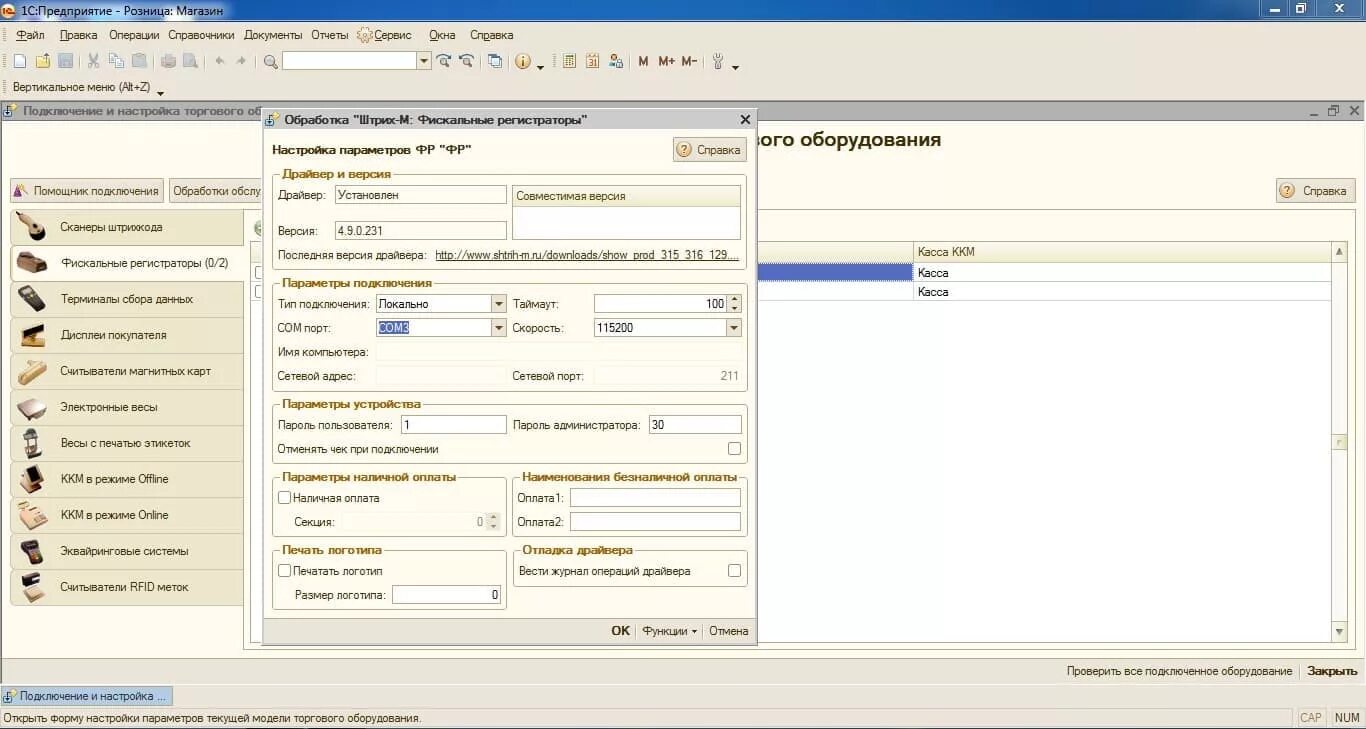
Task: Click the windows list icon
Action: coord(495,61)
